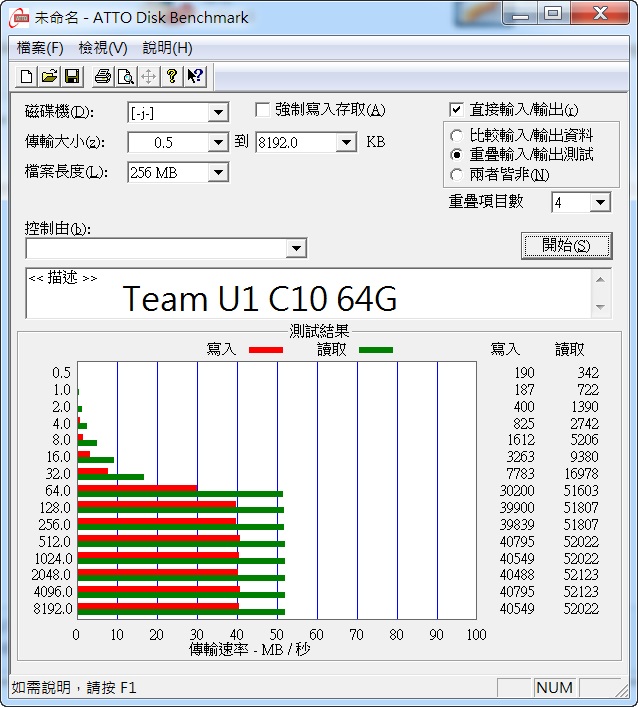This screenshot has height=707, width=638.
Task: Uncheck the 直接輸入/輸出 checkbox
Action: pos(456,110)
